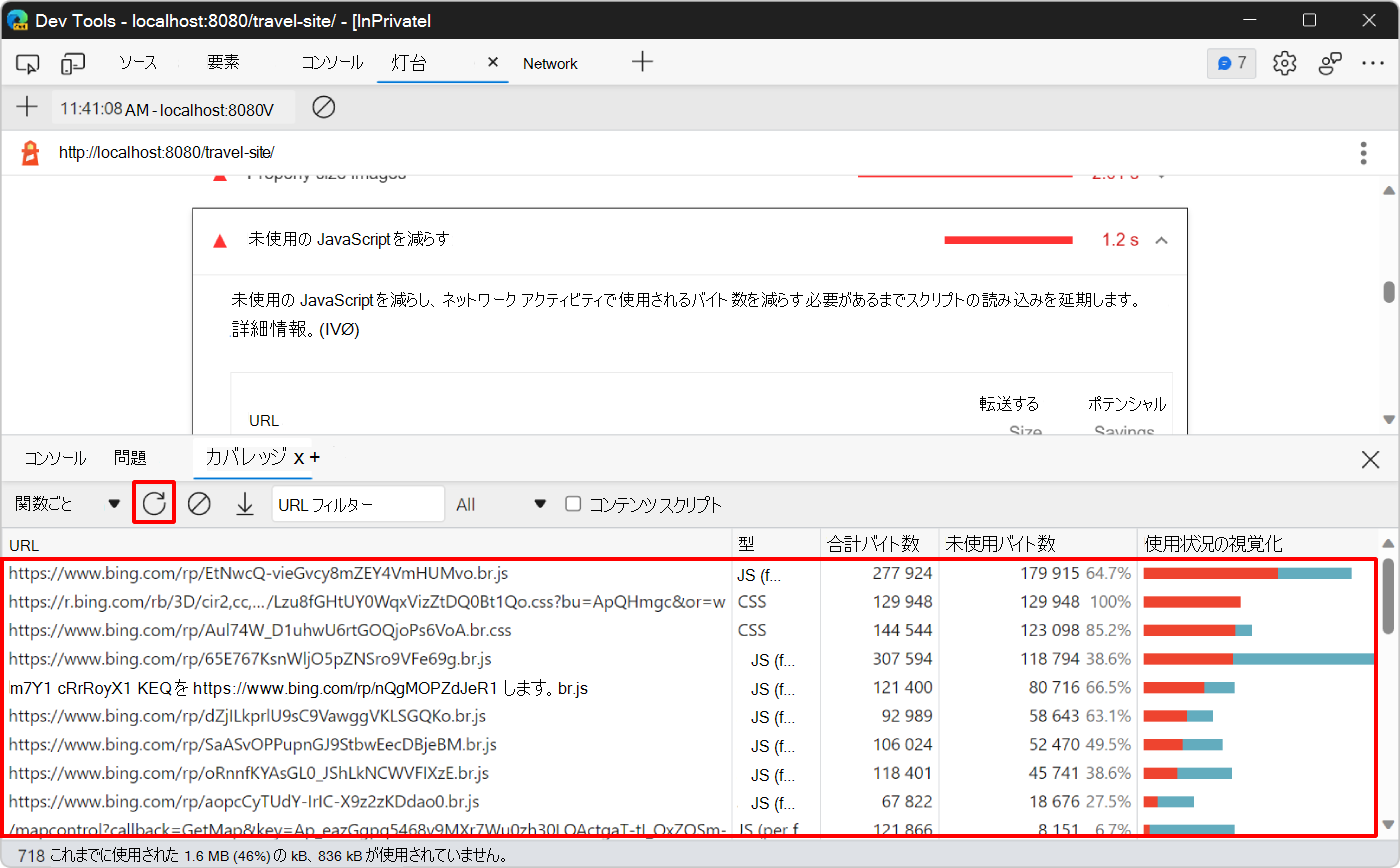
Task: Reload coverage recording with the refresh icon
Action: (x=153, y=503)
